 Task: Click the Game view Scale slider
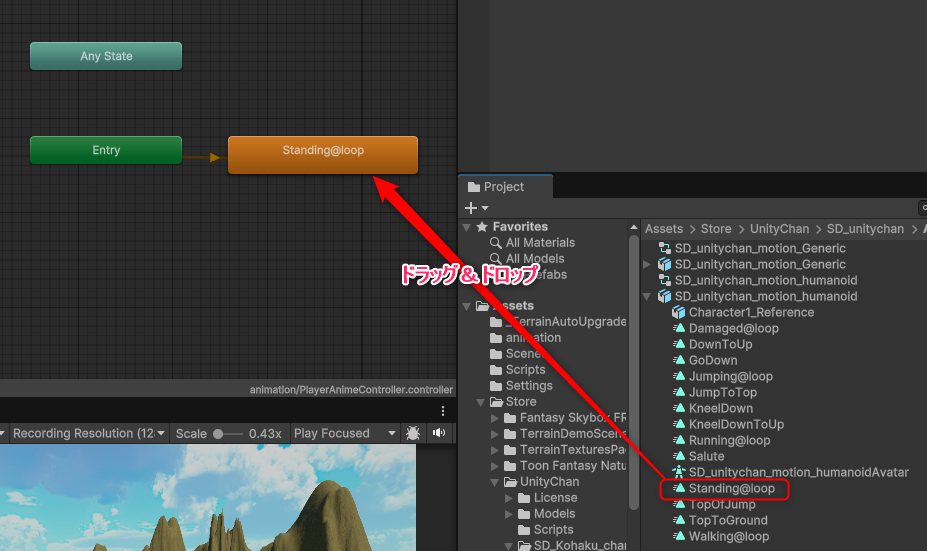[x=228, y=433]
